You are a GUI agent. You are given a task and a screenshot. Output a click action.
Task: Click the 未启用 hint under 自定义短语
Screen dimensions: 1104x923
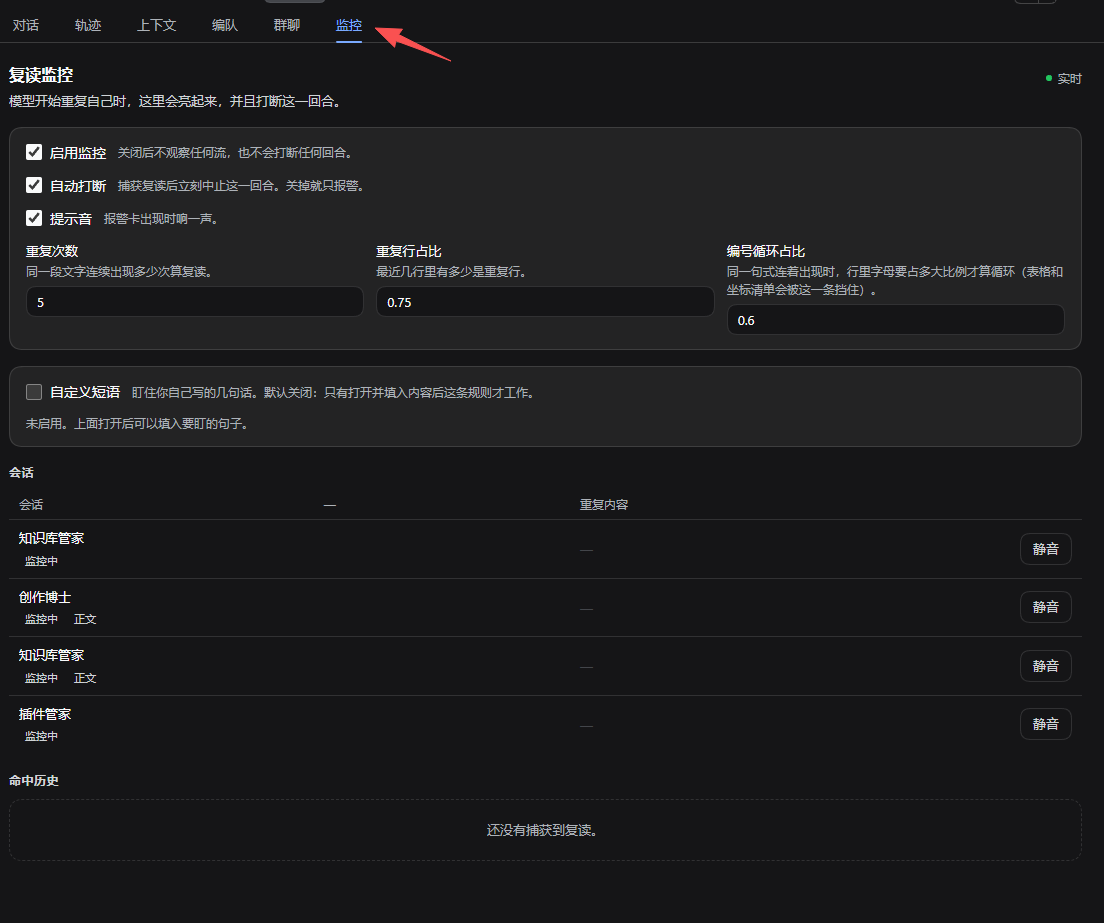click(137, 424)
